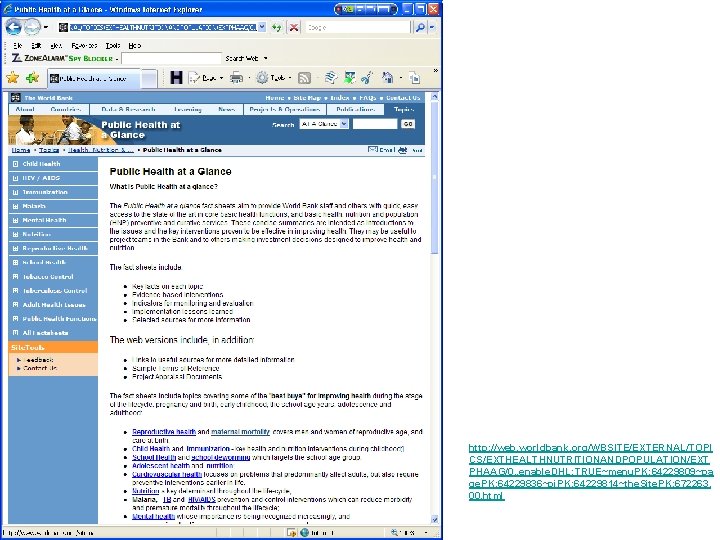The height and width of the screenshot is (540, 720).
Task: Open the 'At A Glance' search scope dropdown
Action: tap(344, 124)
